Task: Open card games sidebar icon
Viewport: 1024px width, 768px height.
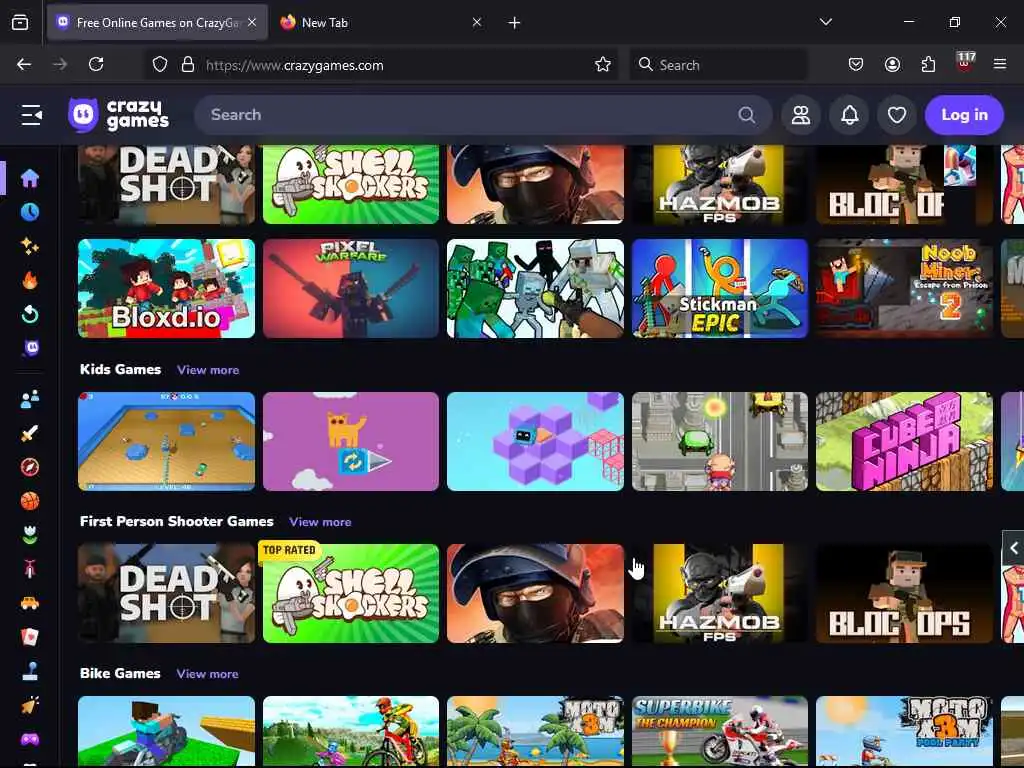Action: click(x=30, y=637)
